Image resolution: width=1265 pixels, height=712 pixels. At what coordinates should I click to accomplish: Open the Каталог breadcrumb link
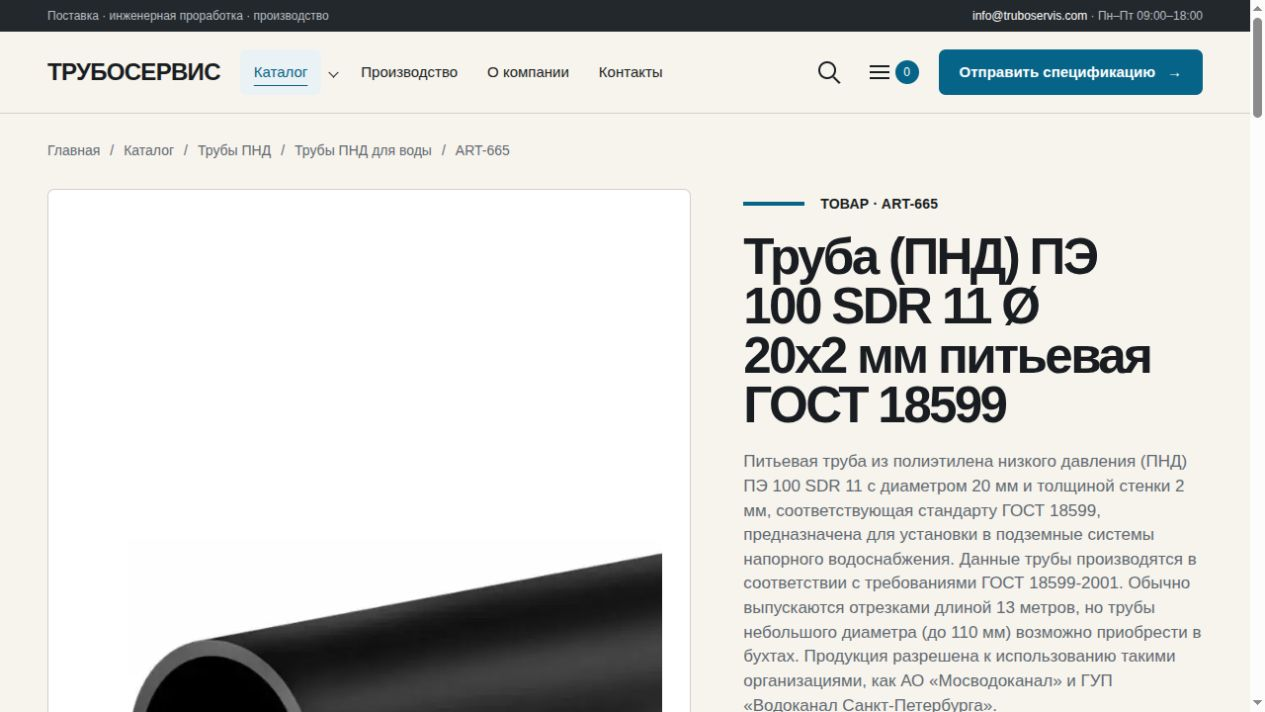click(149, 150)
